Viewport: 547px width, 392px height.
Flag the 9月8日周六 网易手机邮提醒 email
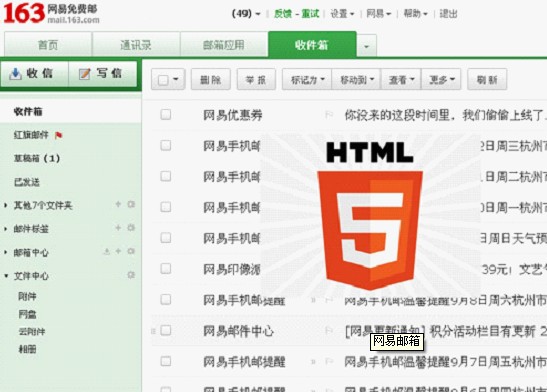click(329, 300)
